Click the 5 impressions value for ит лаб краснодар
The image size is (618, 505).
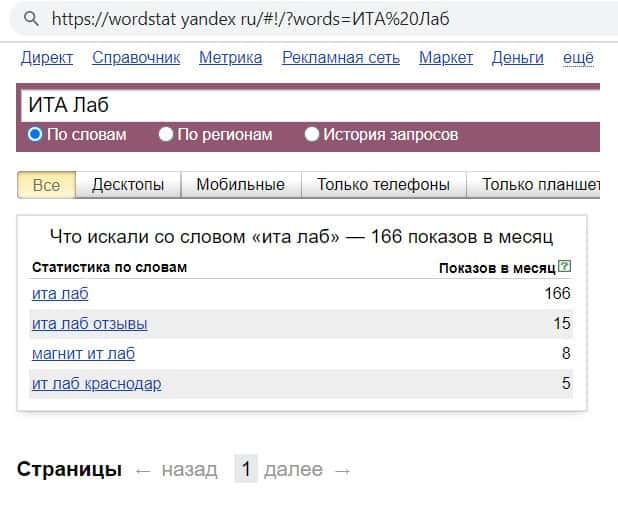point(566,383)
